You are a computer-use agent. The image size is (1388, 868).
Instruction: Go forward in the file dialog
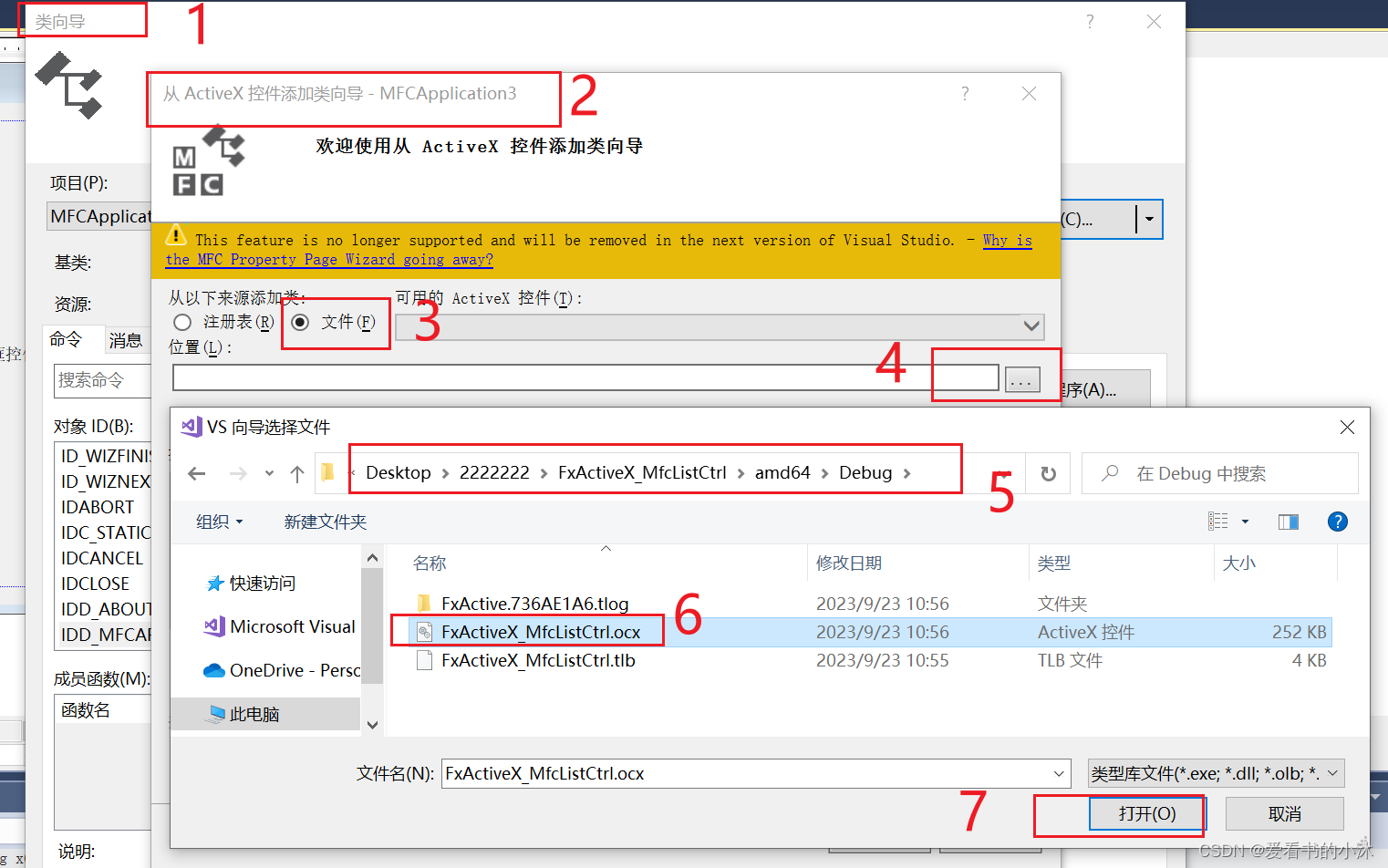point(238,473)
